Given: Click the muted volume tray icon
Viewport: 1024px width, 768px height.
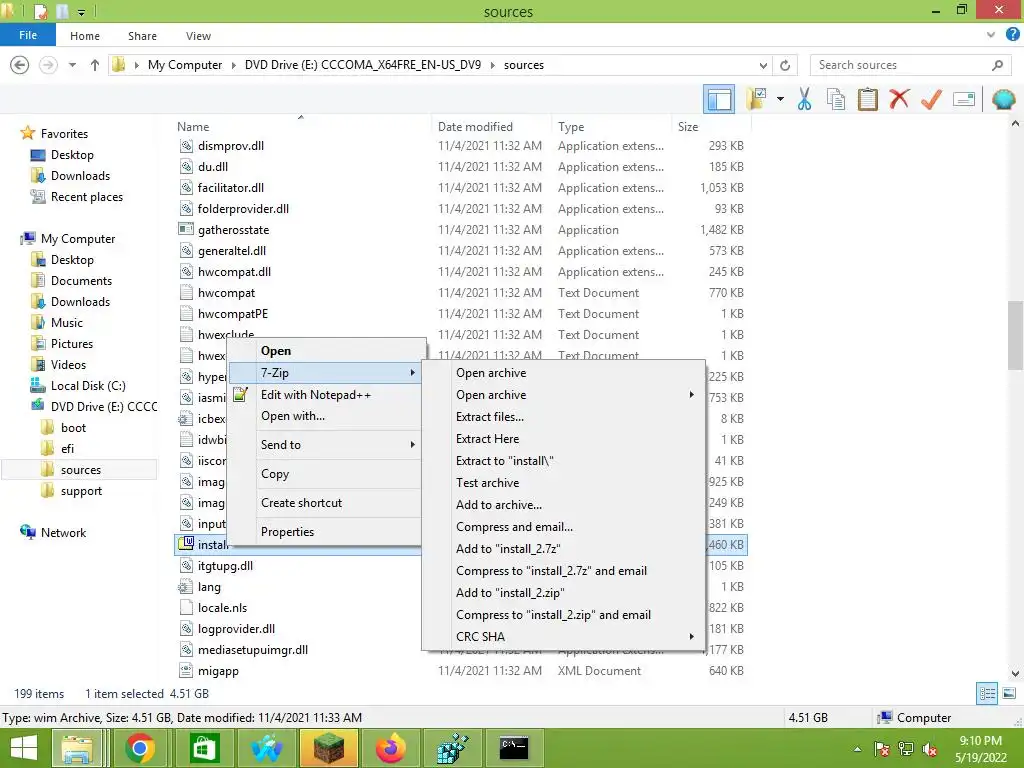Looking at the screenshot, I should click(x=930, y=749).
